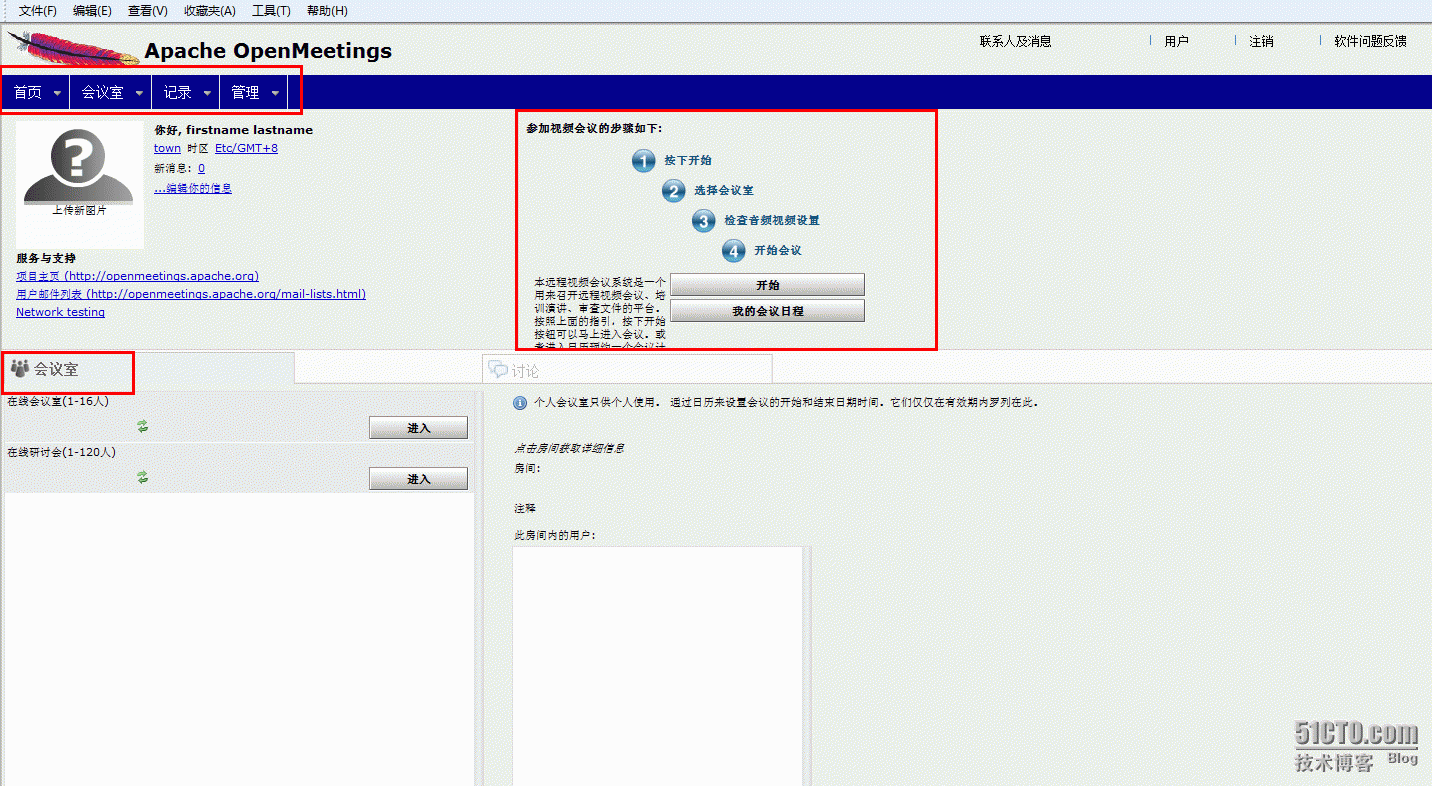Open the 收藏夹(A) browser menu
This screenshot has width=1432, height=786.
coord(210,11)
